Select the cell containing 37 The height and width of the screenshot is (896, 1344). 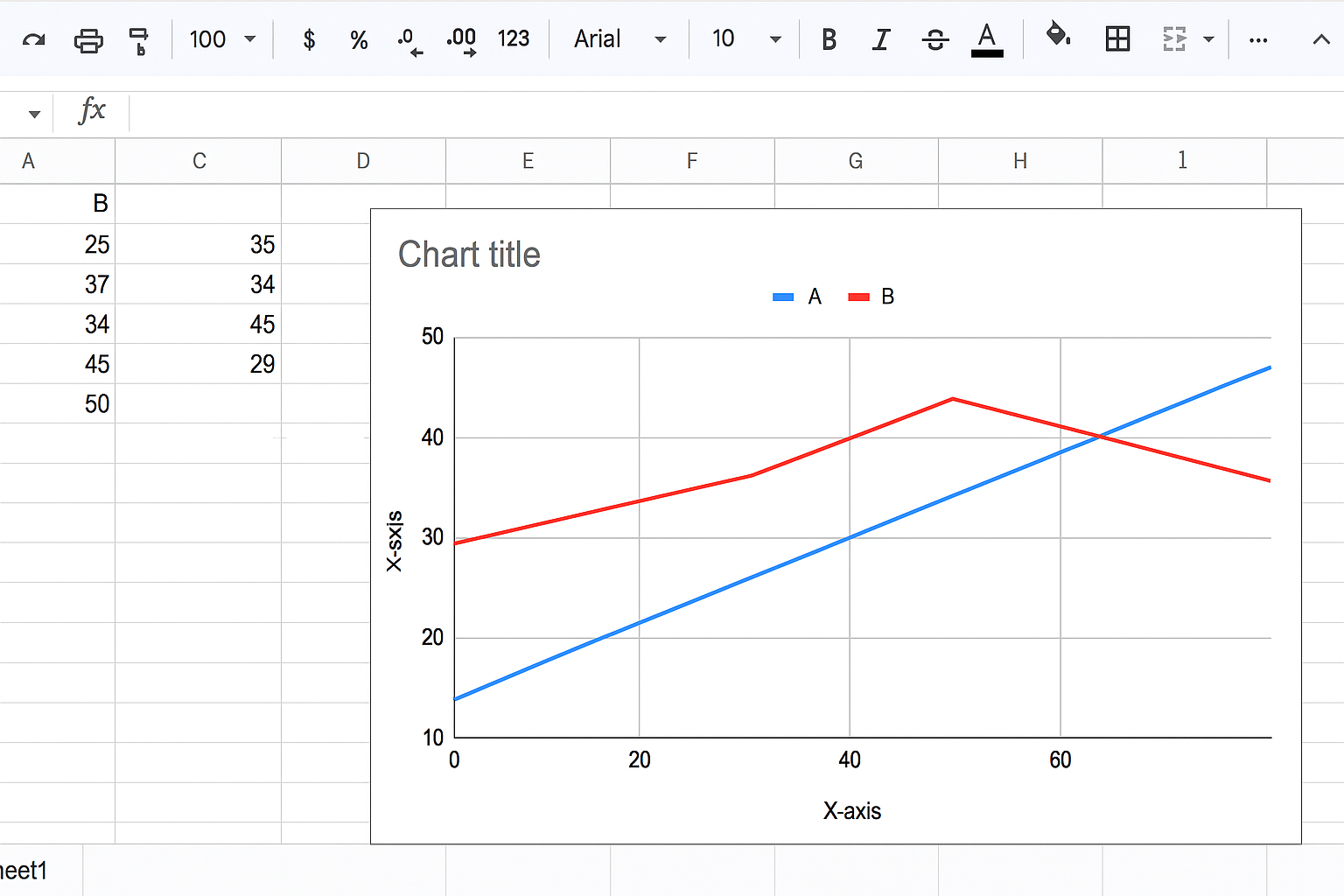click(57, 284)
